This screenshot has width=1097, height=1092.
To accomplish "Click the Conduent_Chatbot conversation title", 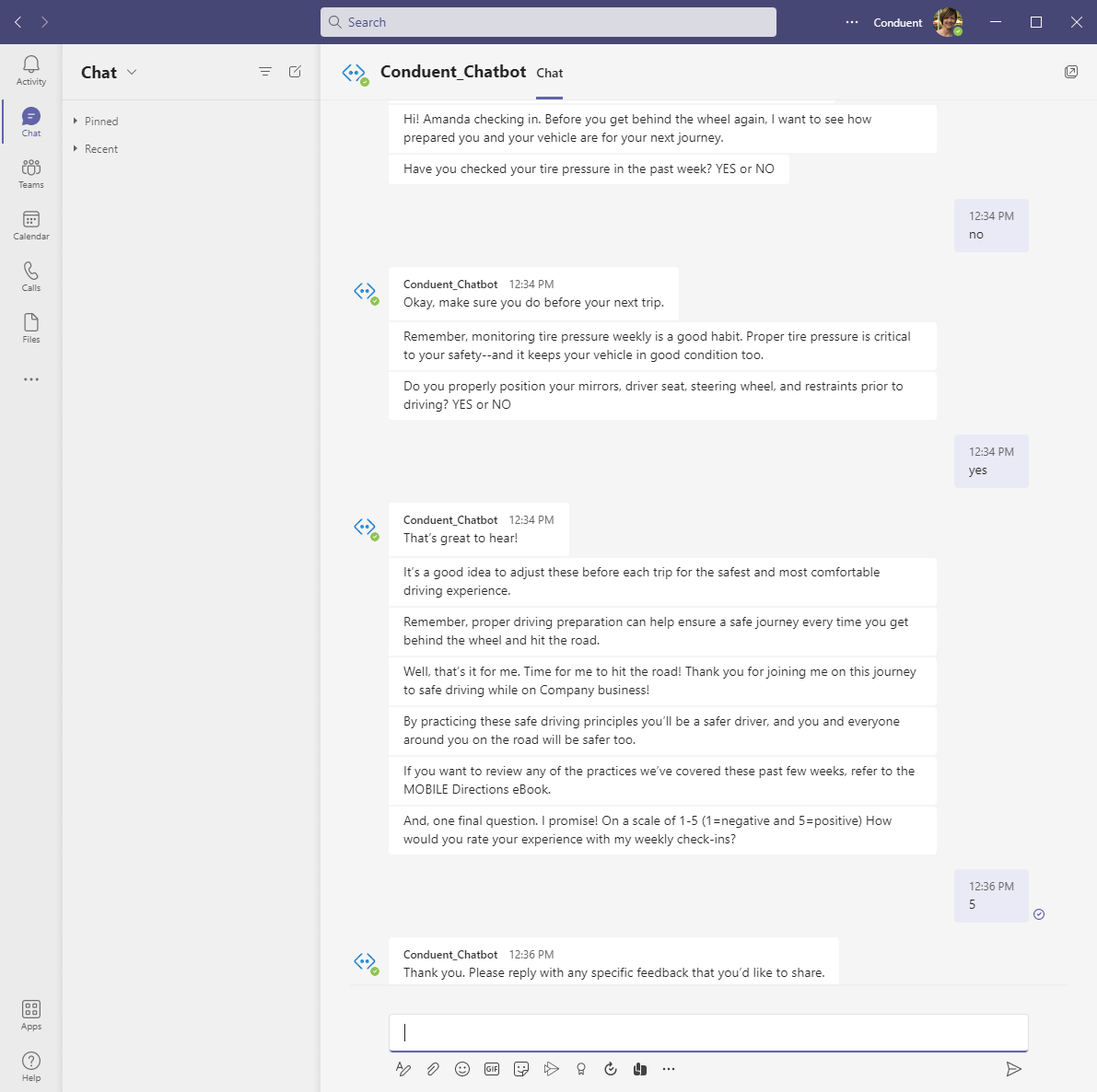I will pos(453,71).
